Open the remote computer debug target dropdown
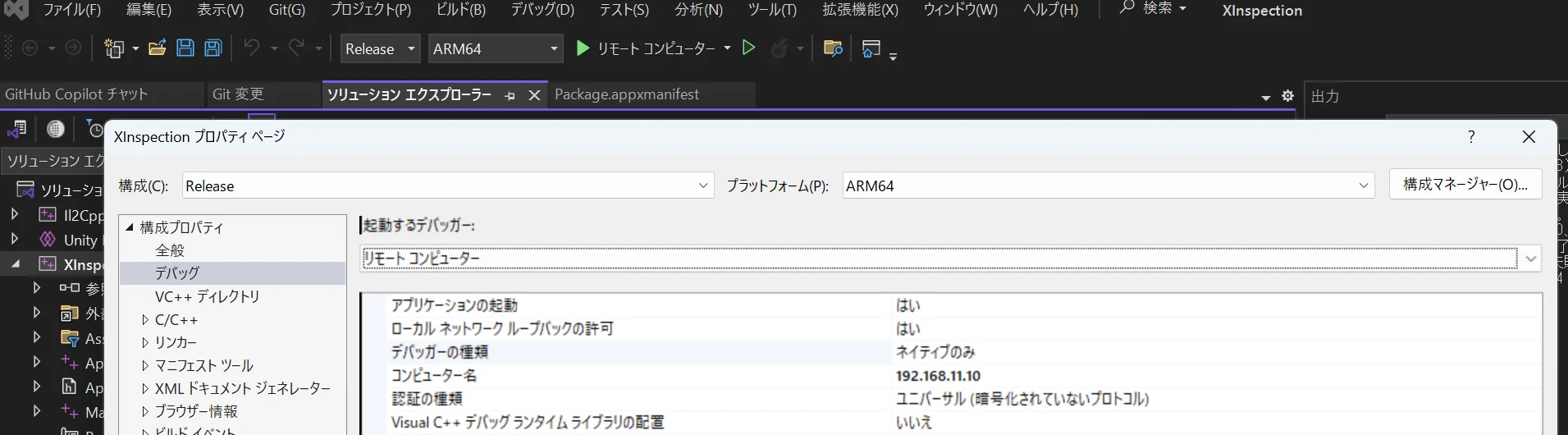 pos(727,49)
